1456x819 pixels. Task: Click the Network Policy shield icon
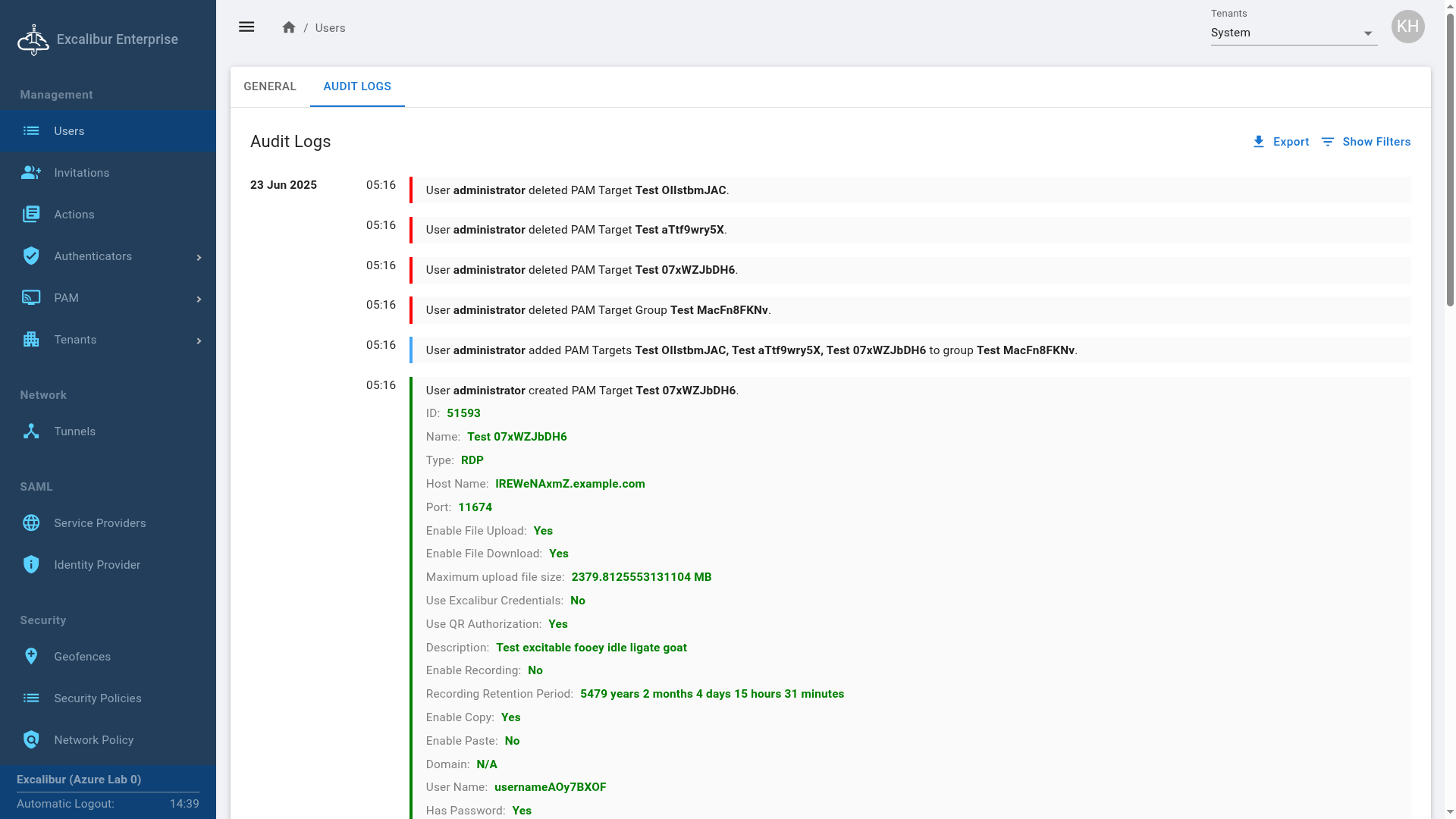31,740
